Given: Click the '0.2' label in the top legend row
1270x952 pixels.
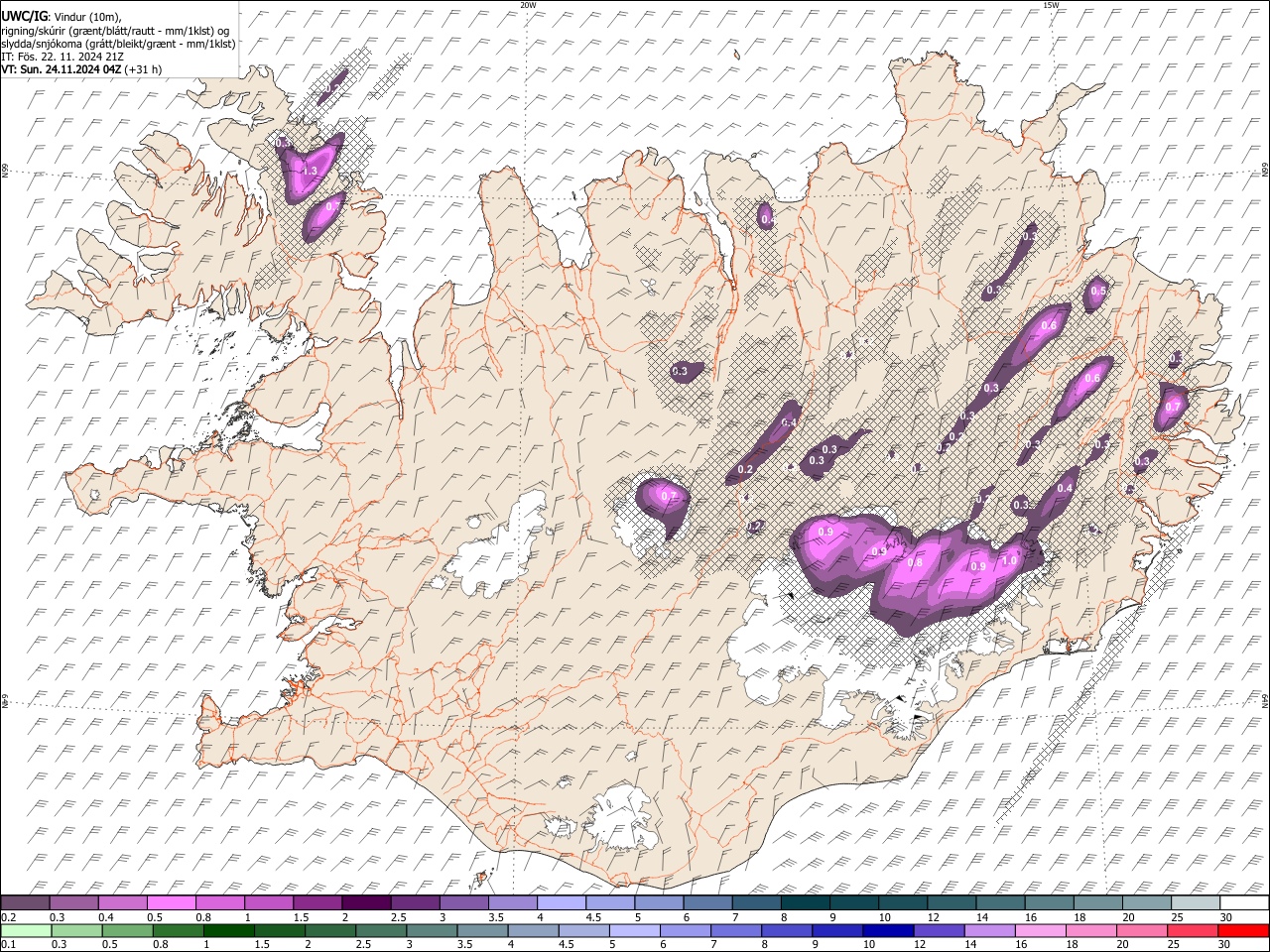Looking at the screenshot, I should coord(8,916).
